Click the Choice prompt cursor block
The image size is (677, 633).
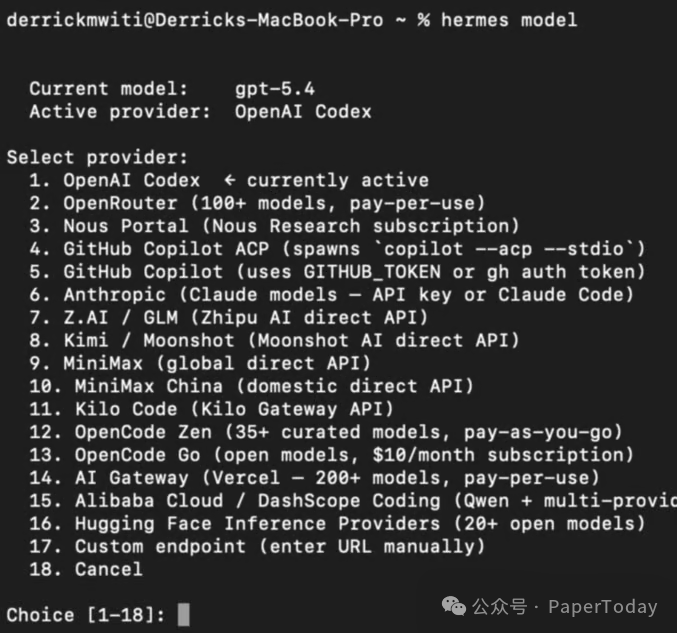pos(183,614)
